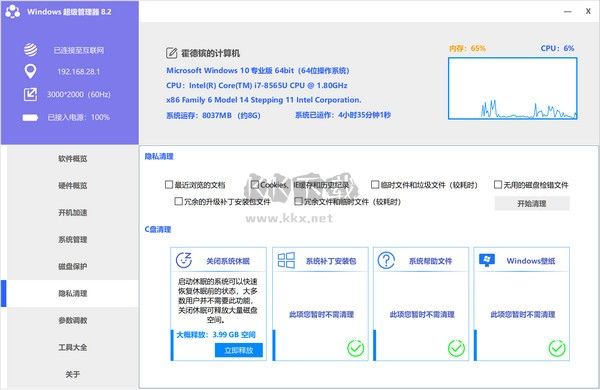The height and width of the screenshot is (390, 600).
Task: Select the 隐私清理 sidebar item
Action: pos(73,294)
